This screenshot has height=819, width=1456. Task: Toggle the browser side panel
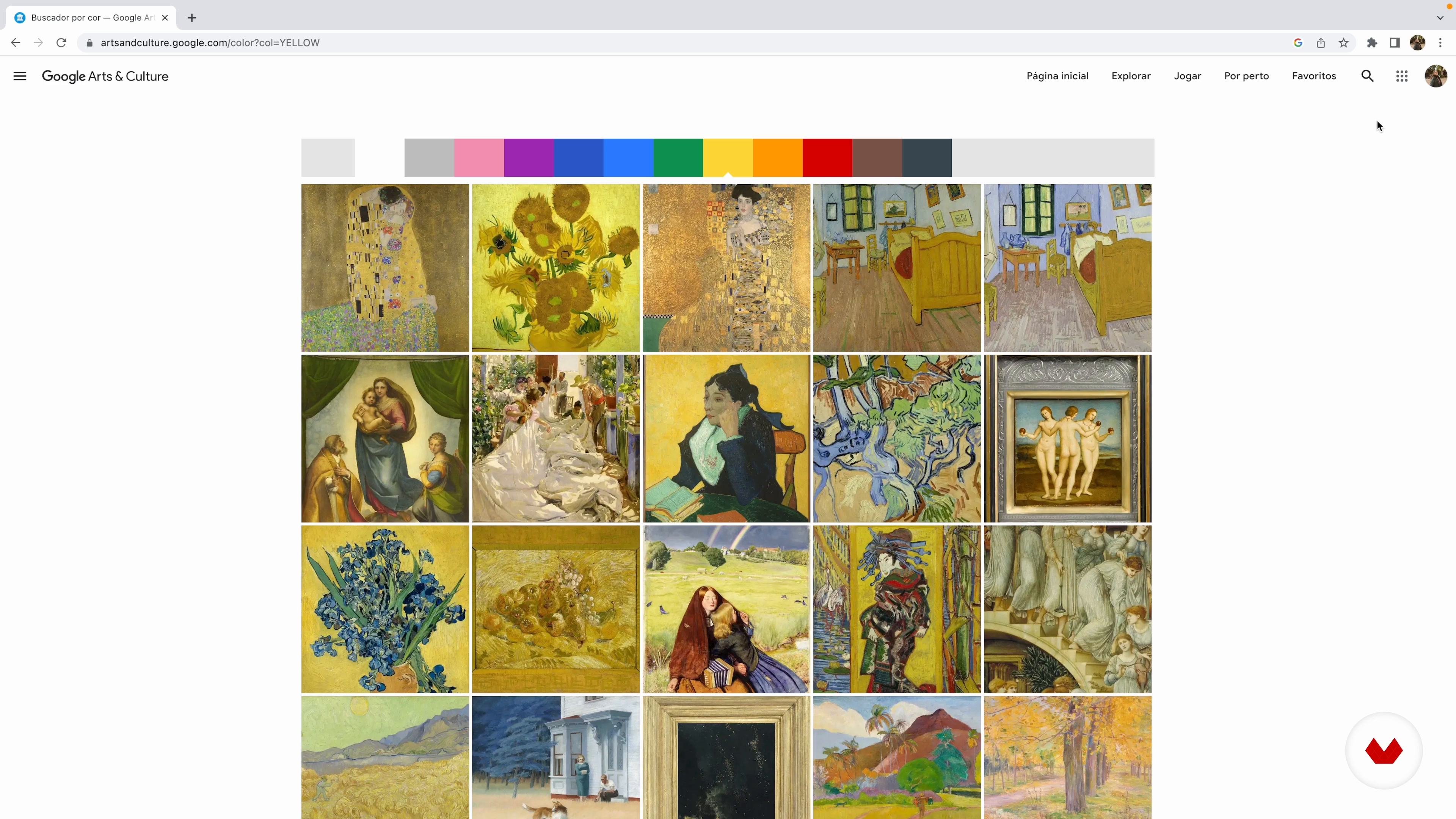tap(1395, 43)
